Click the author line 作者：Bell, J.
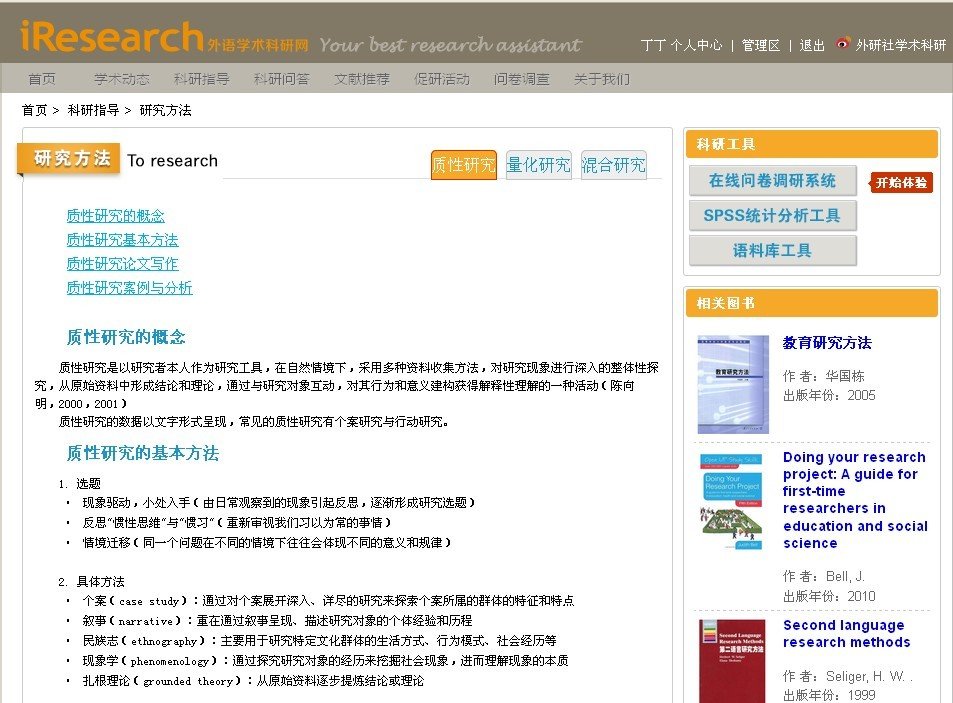 [824, 576]
